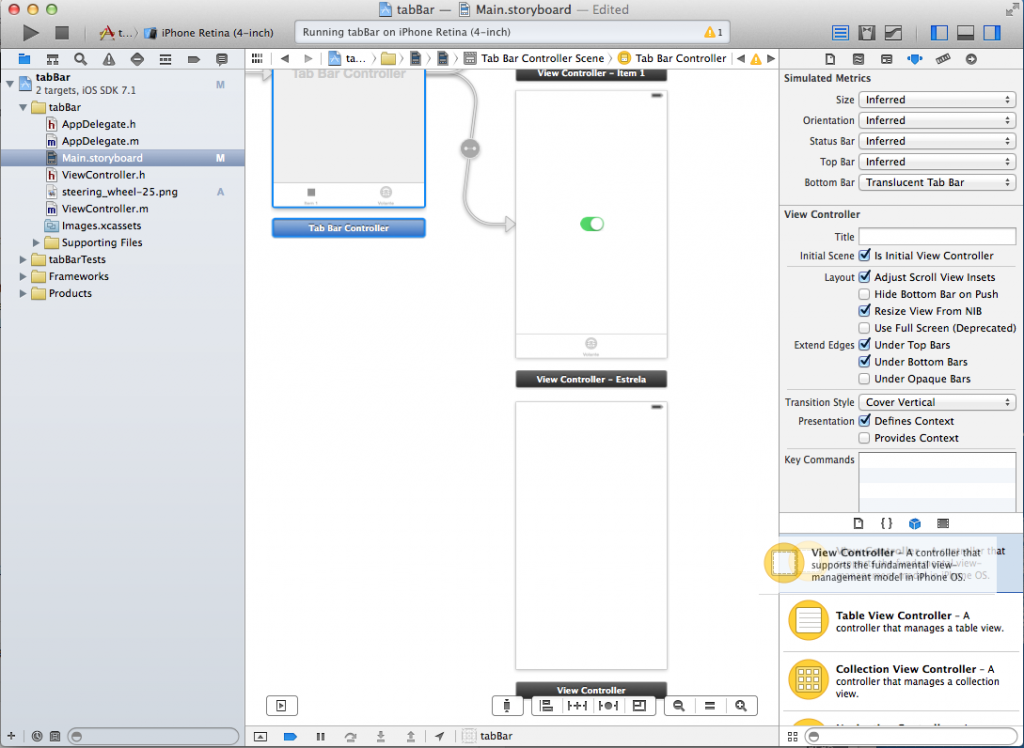1024x748 pixels.
Task: Select Collection View Controller library item
Action: 902,681
